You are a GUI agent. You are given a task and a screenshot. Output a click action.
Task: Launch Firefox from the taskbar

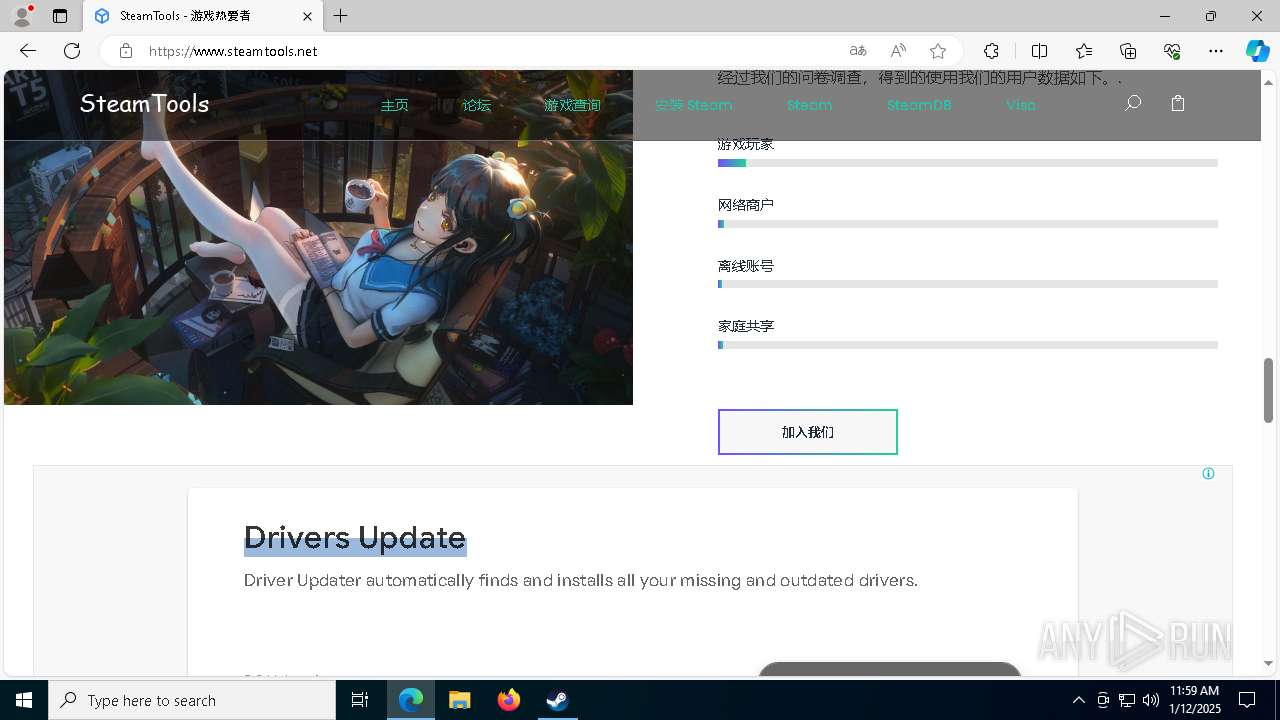coord(509,700)
